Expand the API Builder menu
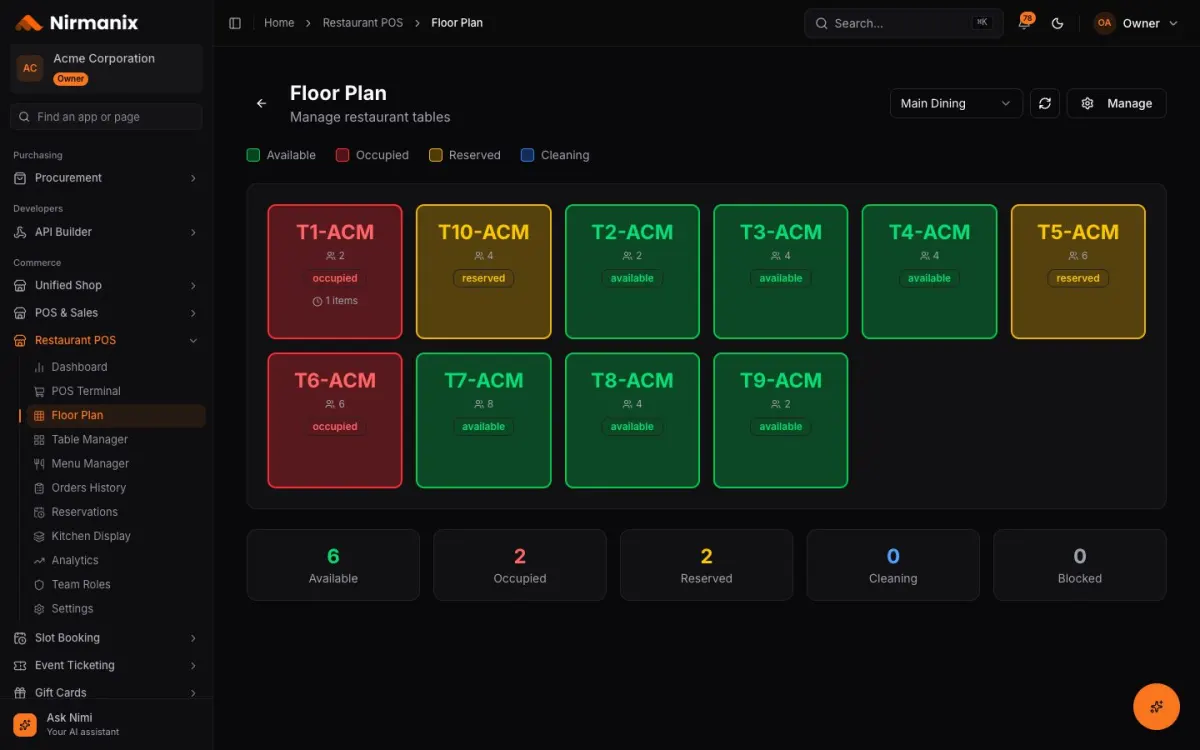This screenshot has width=1200, height=750. (106, 232)
